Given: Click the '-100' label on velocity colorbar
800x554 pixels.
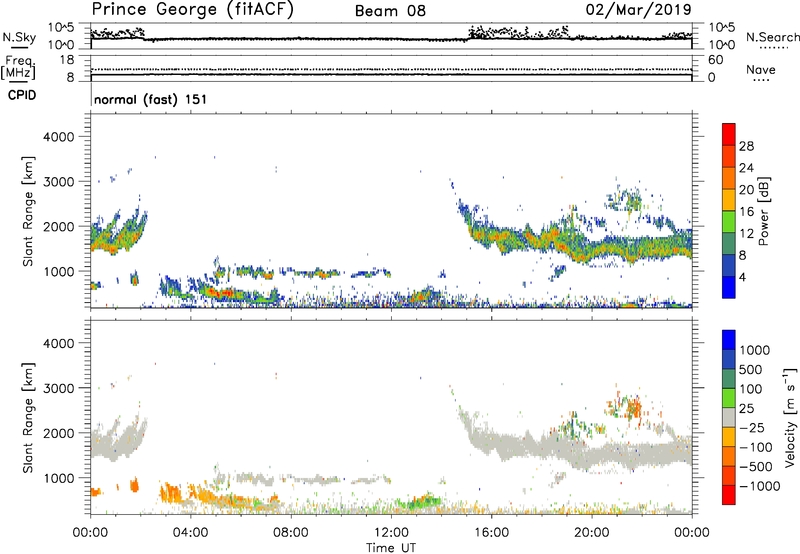Looking at the screenshot, I should (756, 447).
